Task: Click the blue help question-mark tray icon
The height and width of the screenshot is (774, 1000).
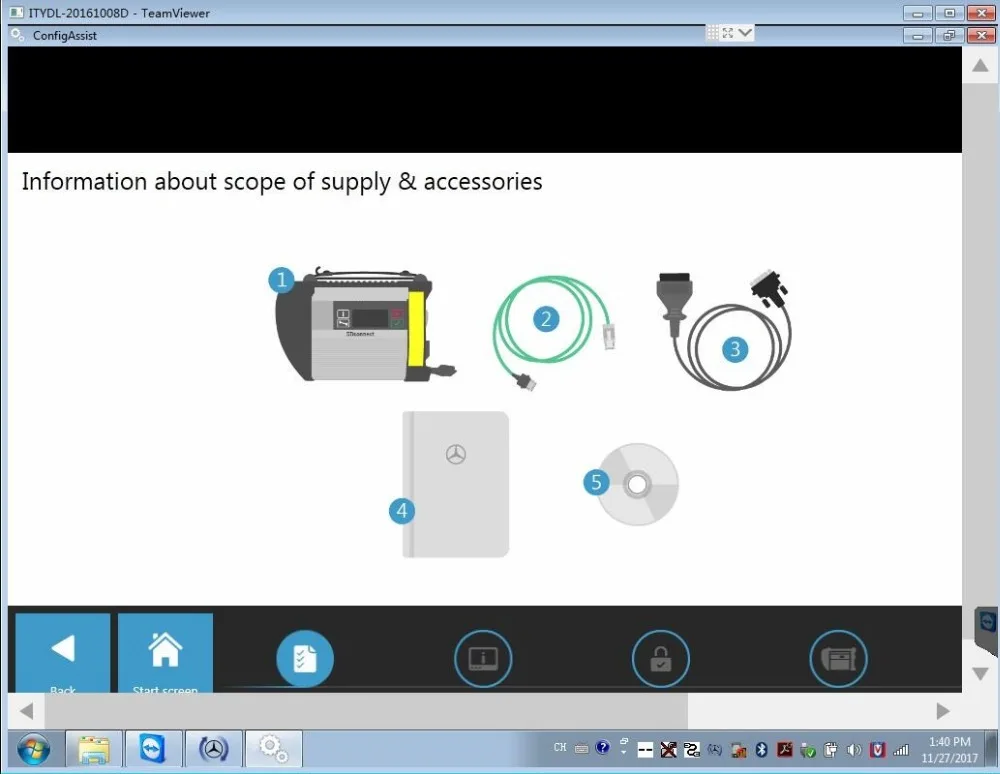Action: [x=602, y=747]
